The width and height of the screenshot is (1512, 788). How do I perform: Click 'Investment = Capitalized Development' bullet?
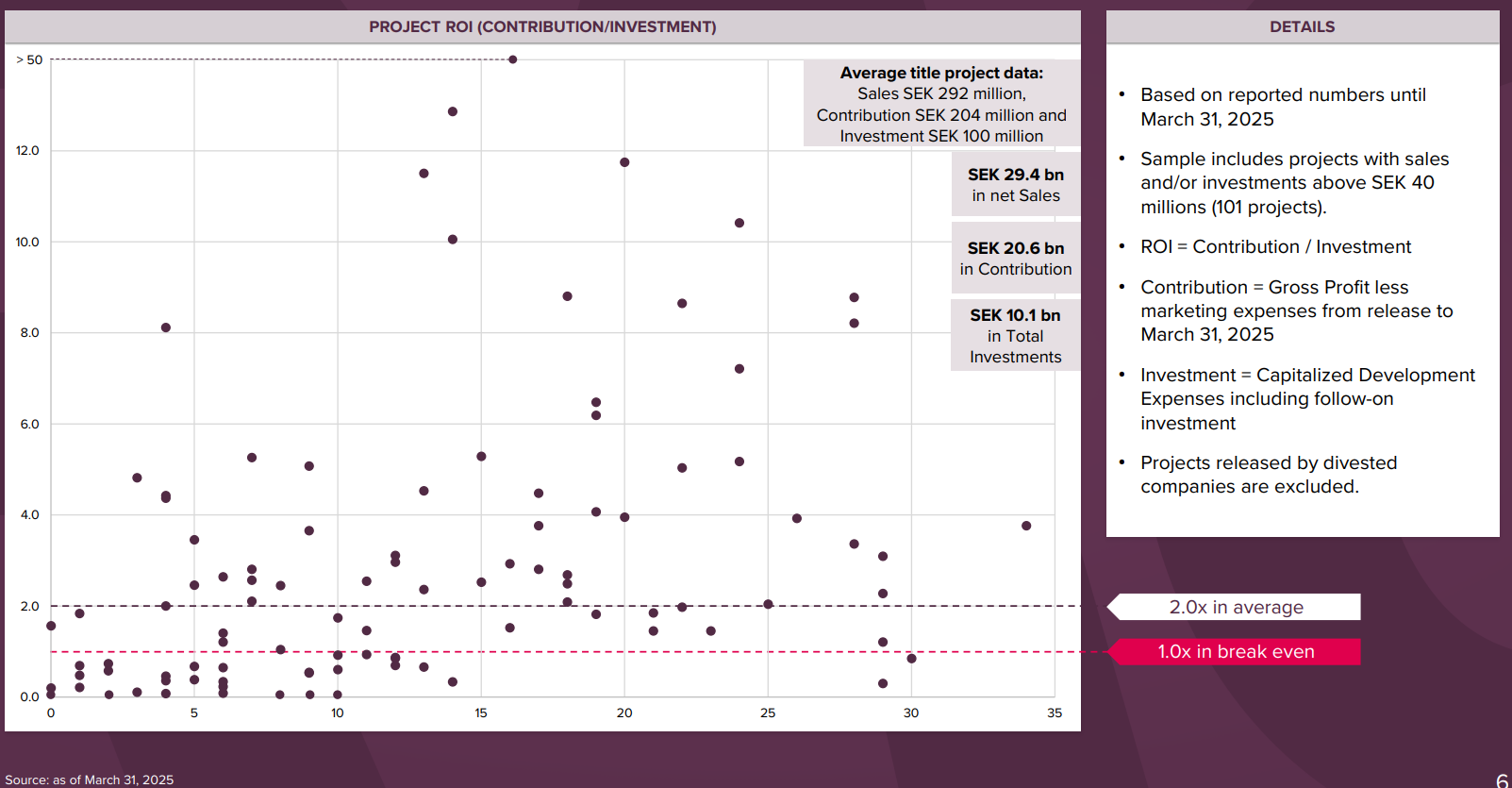[1307, 375]
